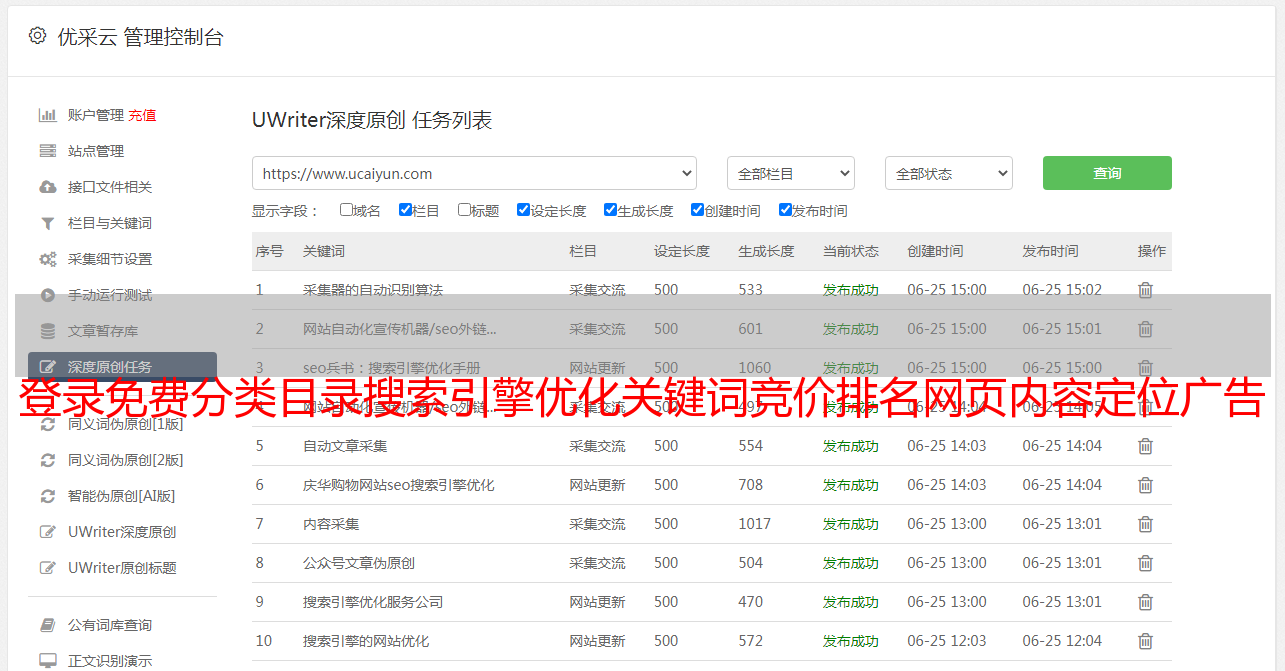Click the gears icon for 采集细节设置
Image resolution: width=1285 pixels, height=671 pixels.
click(47, 259)
